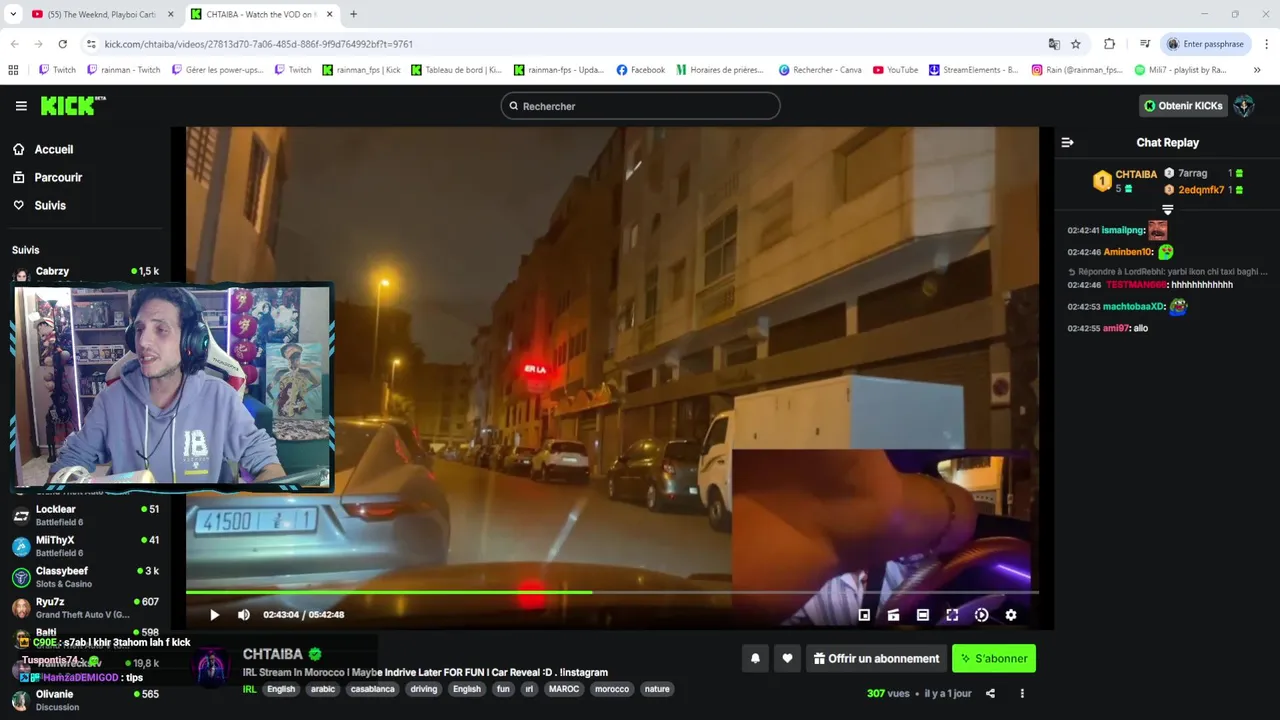Open the tab search dropdown arrow
The width and height of the screenshot is (1280, 720).
coord(13,14)
